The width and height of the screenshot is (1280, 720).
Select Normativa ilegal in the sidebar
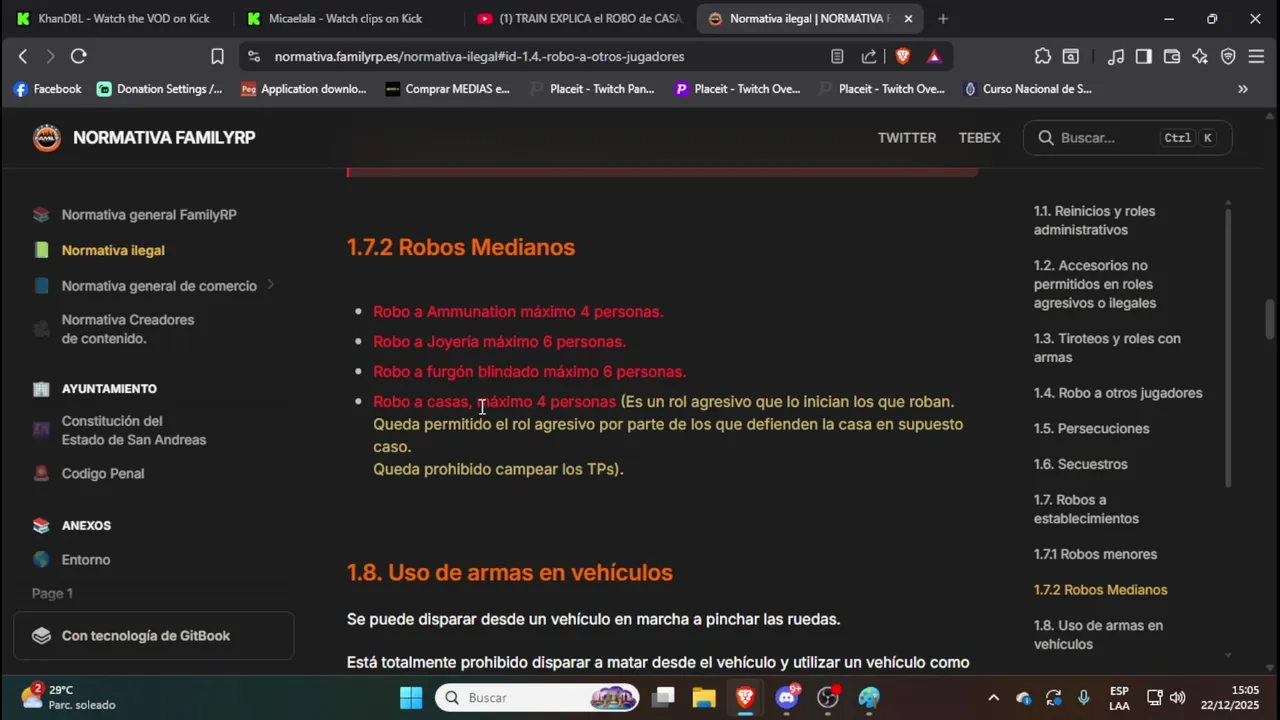point(113,250)
